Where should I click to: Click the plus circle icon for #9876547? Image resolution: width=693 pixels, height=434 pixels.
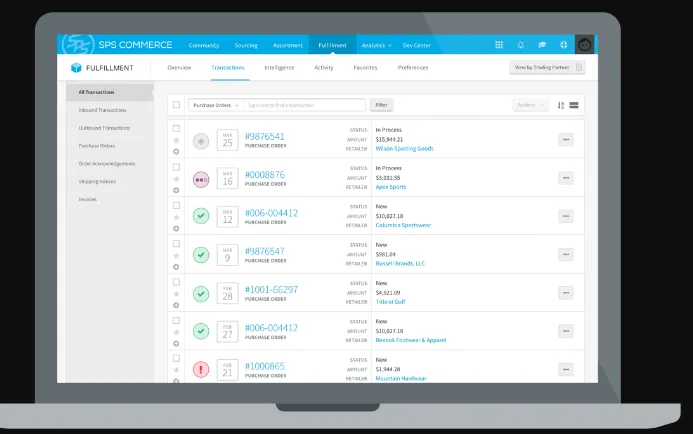(x=176, y=267)
